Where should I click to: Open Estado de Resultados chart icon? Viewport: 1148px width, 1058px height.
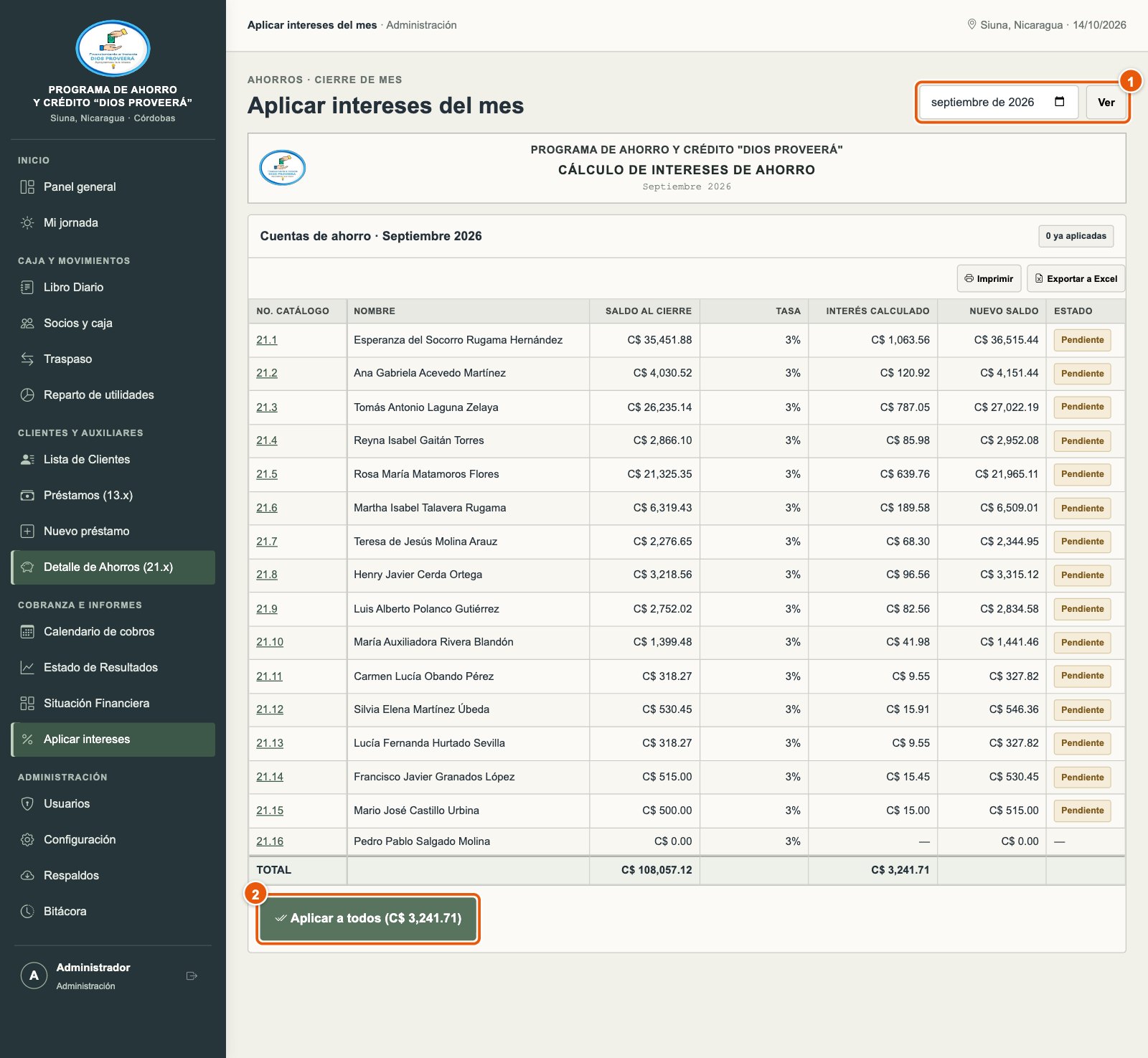click(x=27, y=668)
